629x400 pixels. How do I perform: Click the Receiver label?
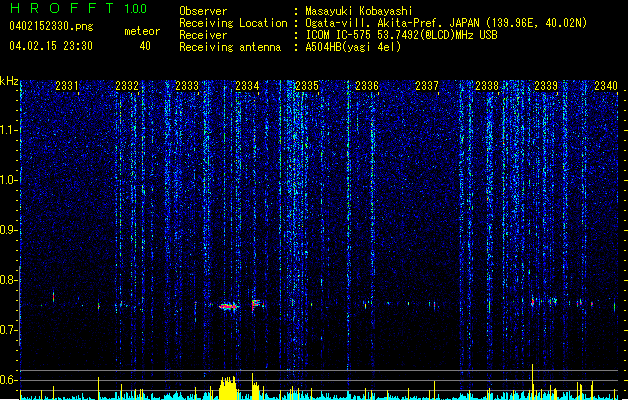tap(203, 35)
